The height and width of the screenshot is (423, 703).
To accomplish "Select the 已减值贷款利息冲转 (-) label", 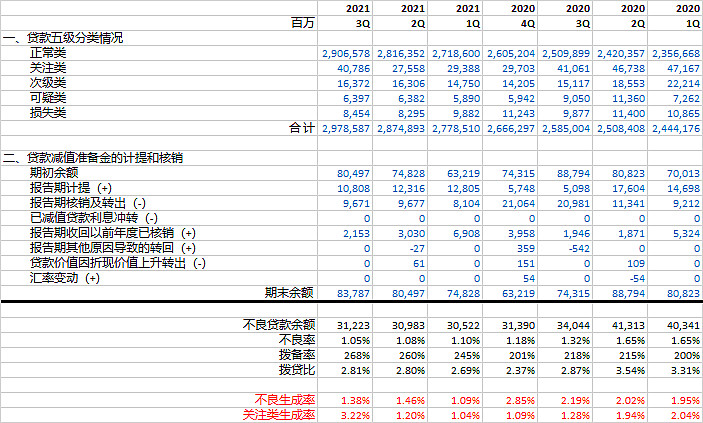I will tap(94, 218).
